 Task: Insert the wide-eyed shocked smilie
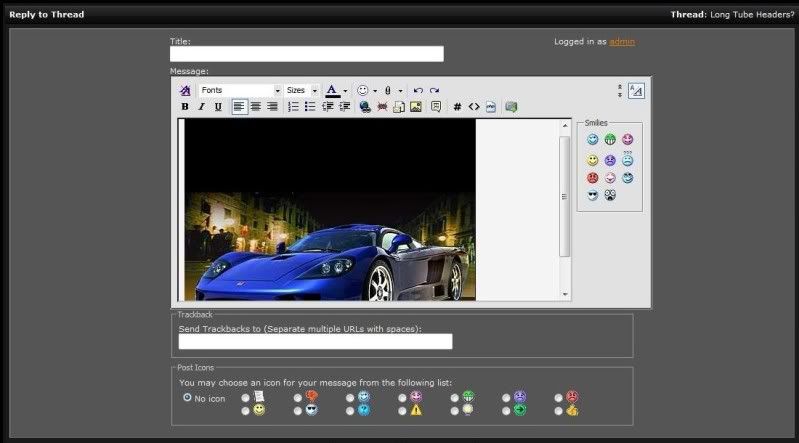coord(610,195)
